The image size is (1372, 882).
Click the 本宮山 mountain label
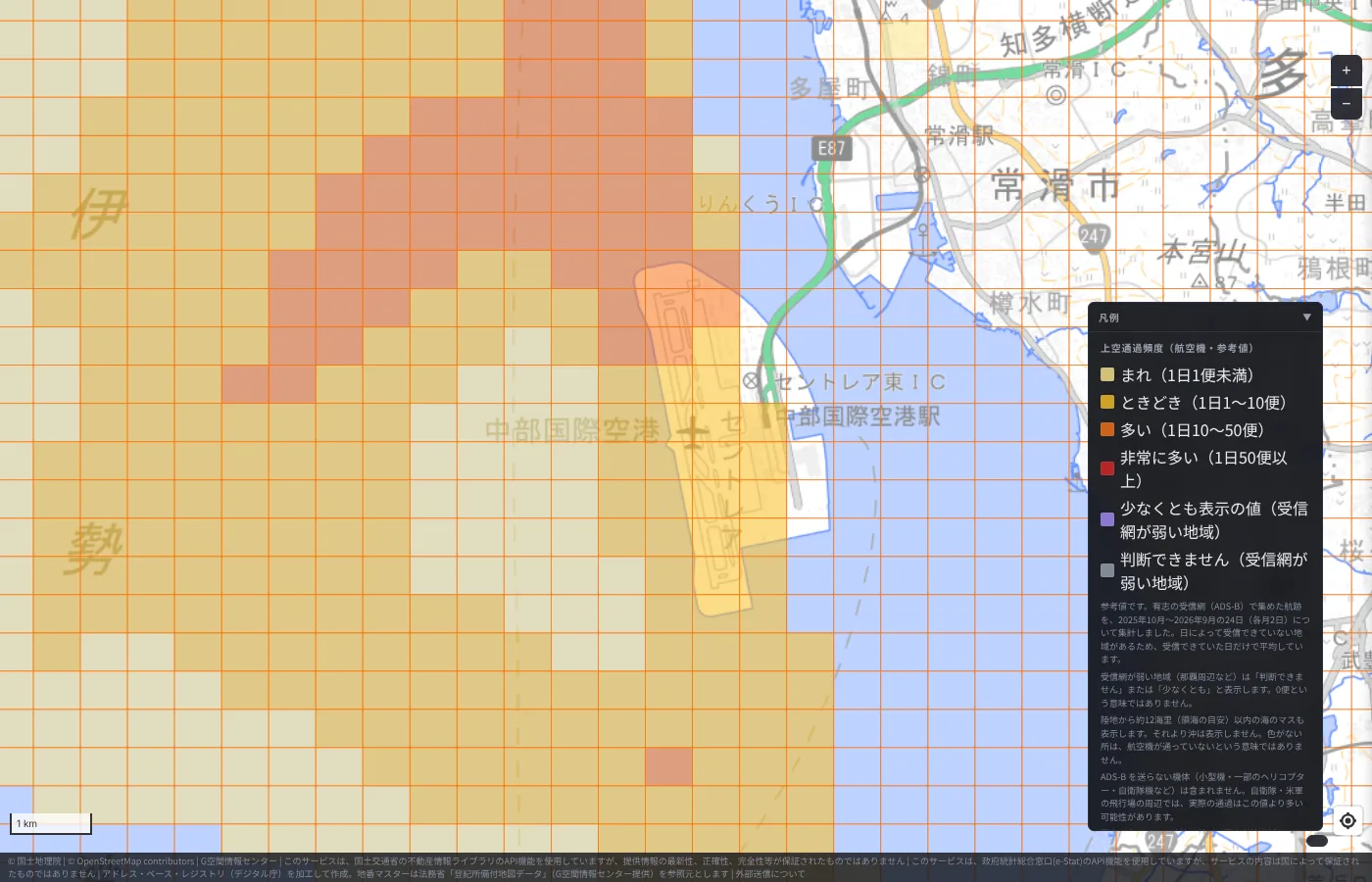1202,252
